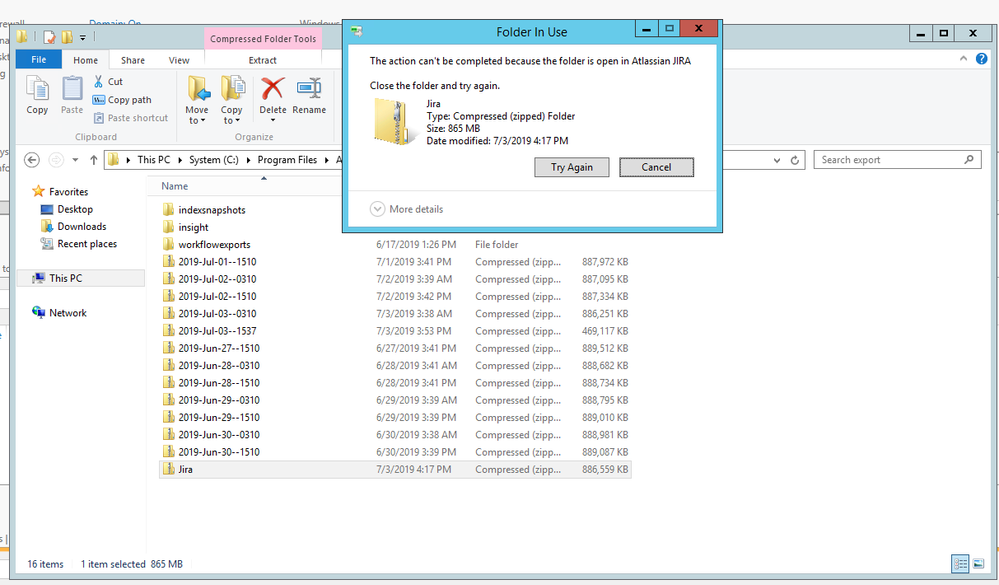Open the recent locations dropdown arrow

75,160
